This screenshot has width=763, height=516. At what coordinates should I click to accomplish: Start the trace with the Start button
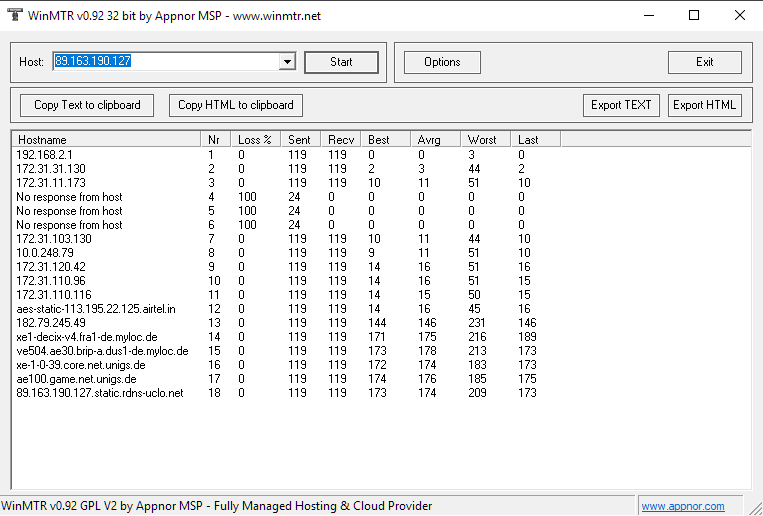pyautogui.click(x=341, y=62)
